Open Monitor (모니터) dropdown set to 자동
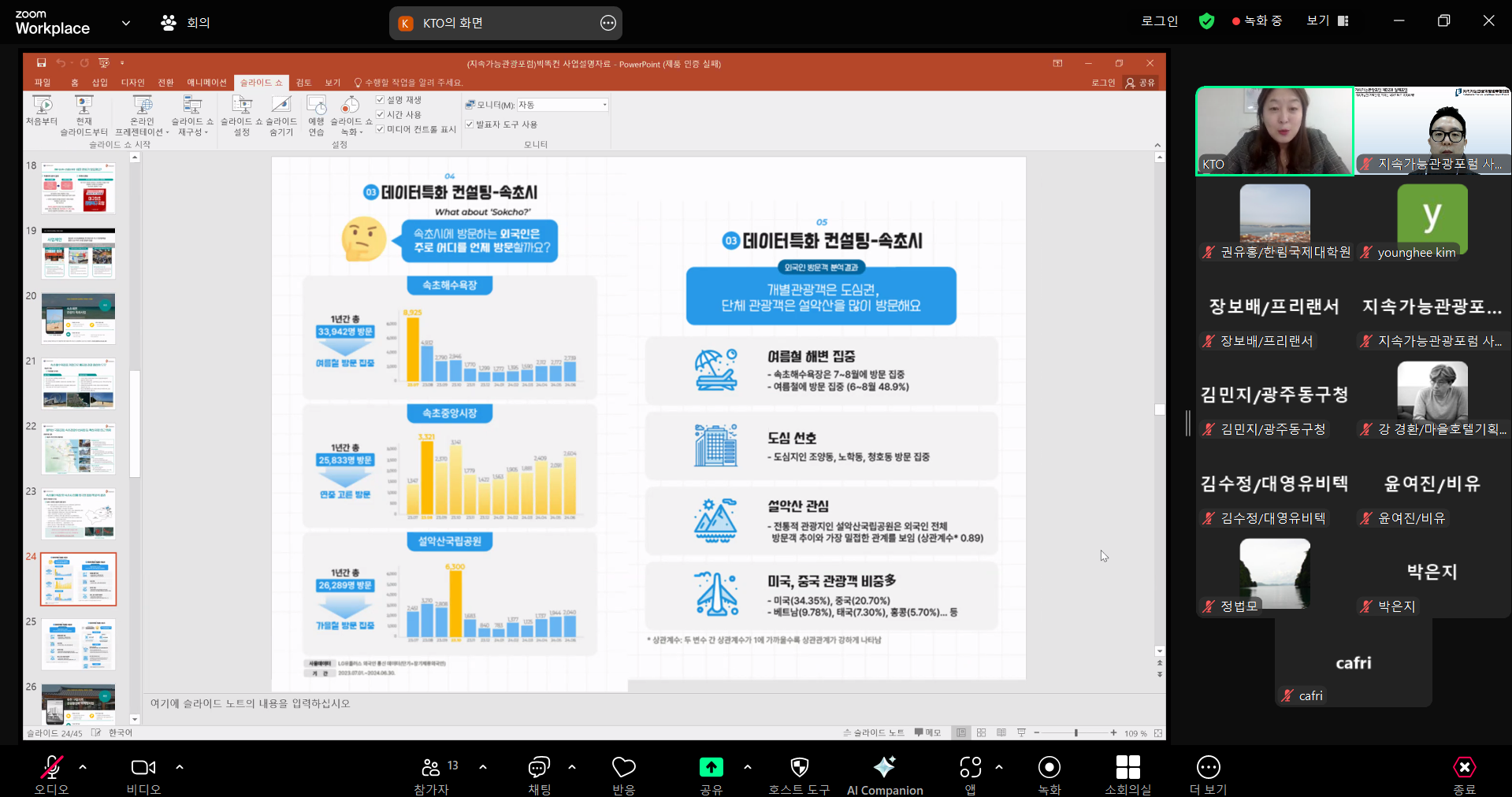The height and width of the screenshot is (797, 1512). pos(563,105)
